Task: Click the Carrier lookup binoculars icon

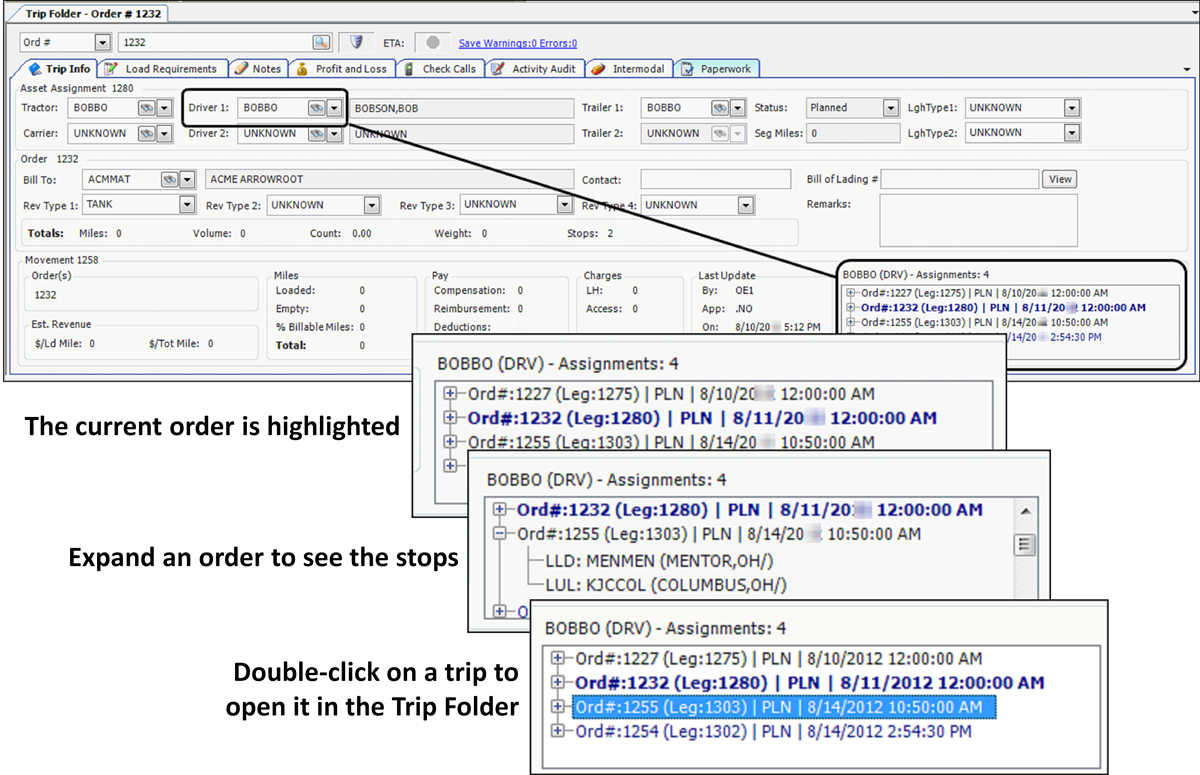Action: pos(146,133)
